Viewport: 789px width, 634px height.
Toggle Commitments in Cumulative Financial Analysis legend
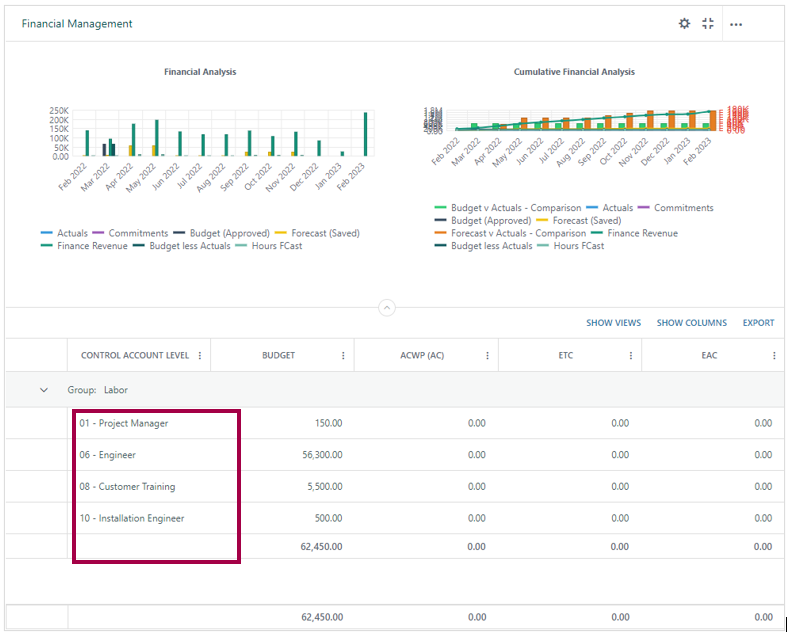pos(675,208)
